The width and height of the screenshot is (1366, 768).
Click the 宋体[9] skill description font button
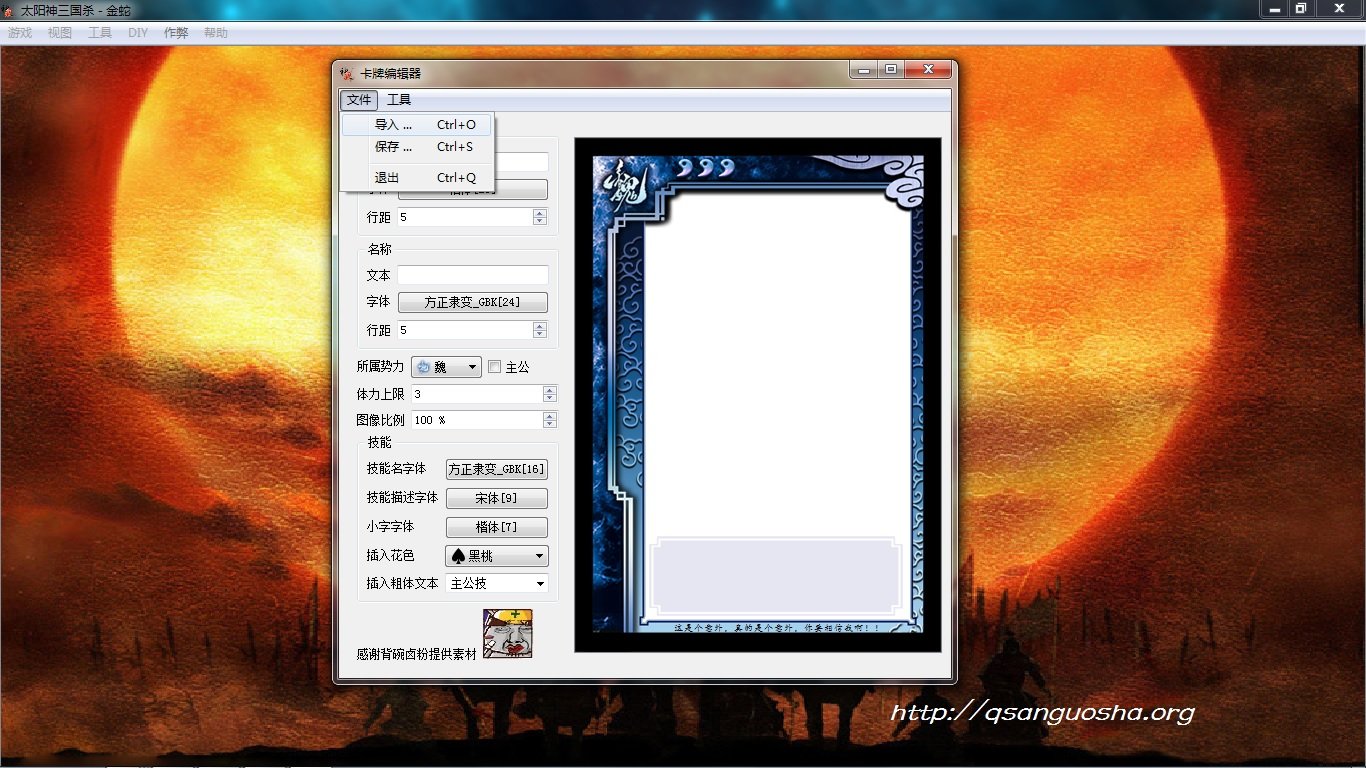[496, 497]
